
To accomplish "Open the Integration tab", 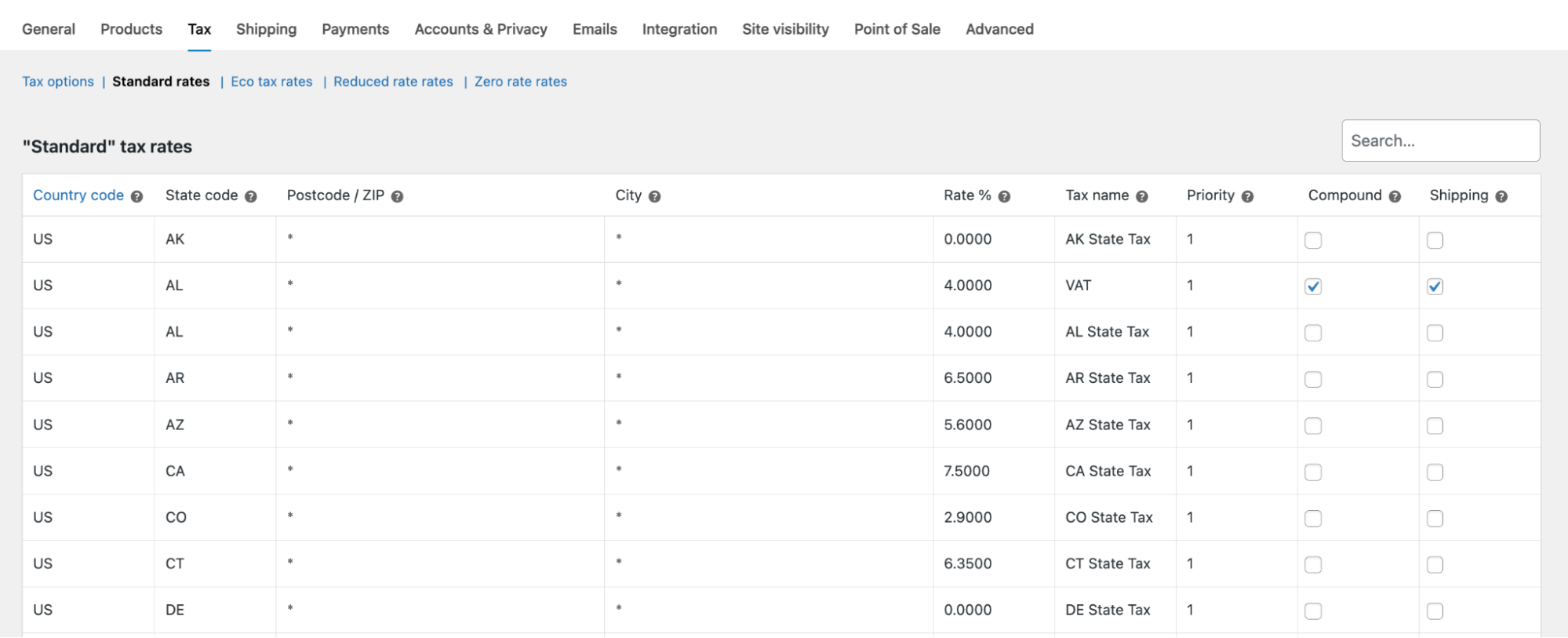I will coord(679,29).
